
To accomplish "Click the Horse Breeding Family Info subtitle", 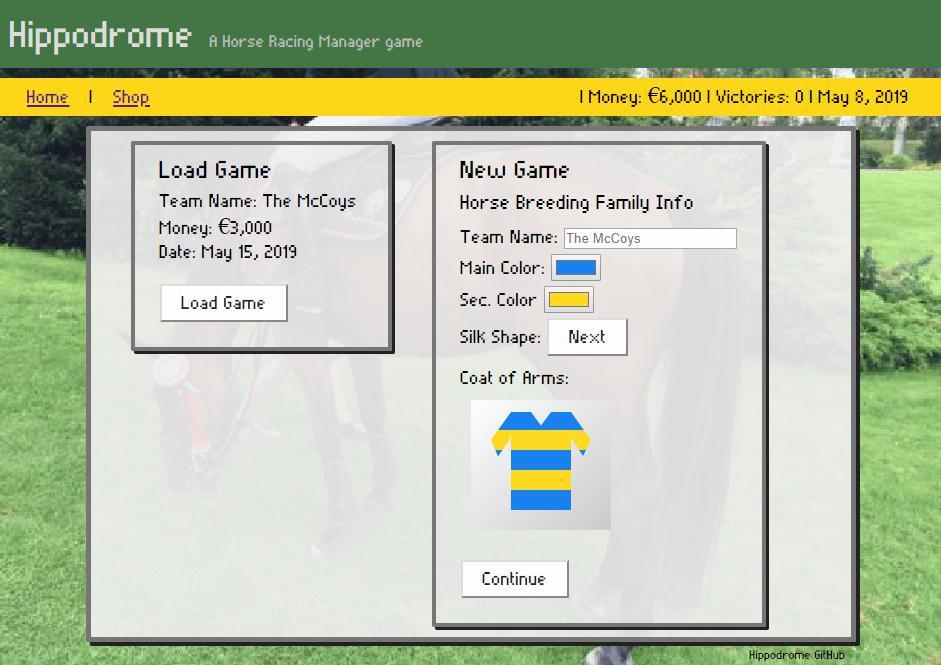I will (x=576, y=203).
